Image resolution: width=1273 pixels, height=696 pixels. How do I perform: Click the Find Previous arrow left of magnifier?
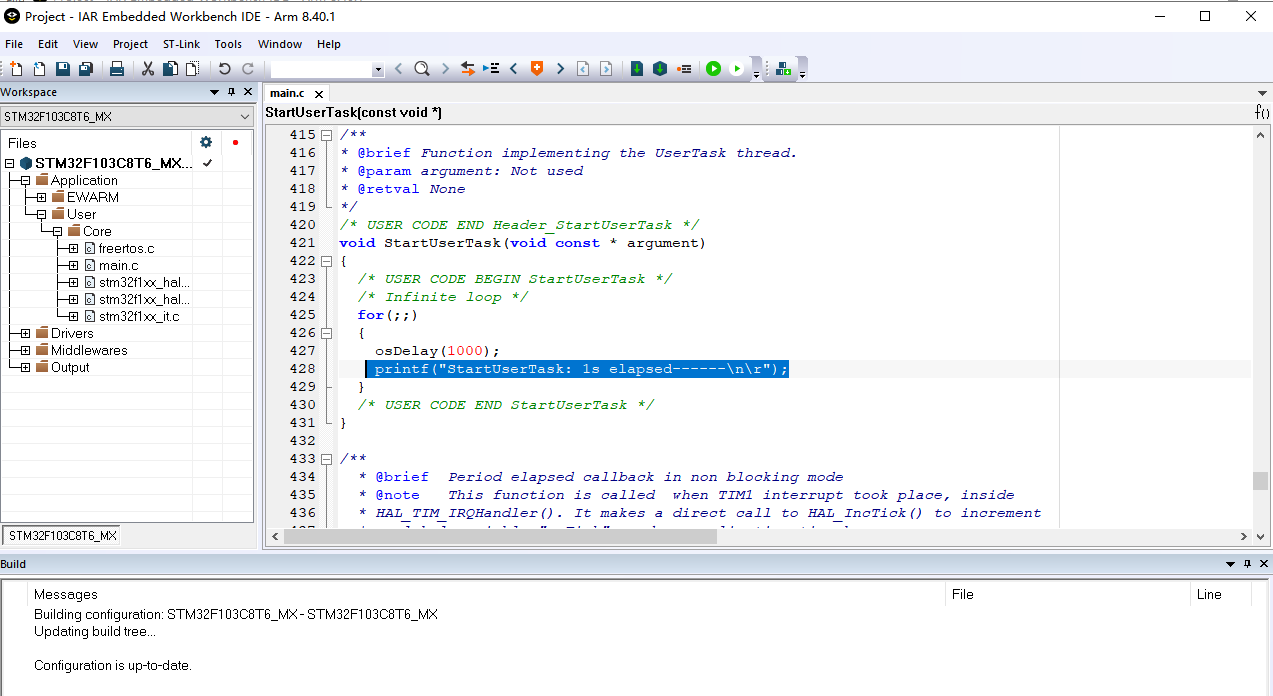[399, 69]
